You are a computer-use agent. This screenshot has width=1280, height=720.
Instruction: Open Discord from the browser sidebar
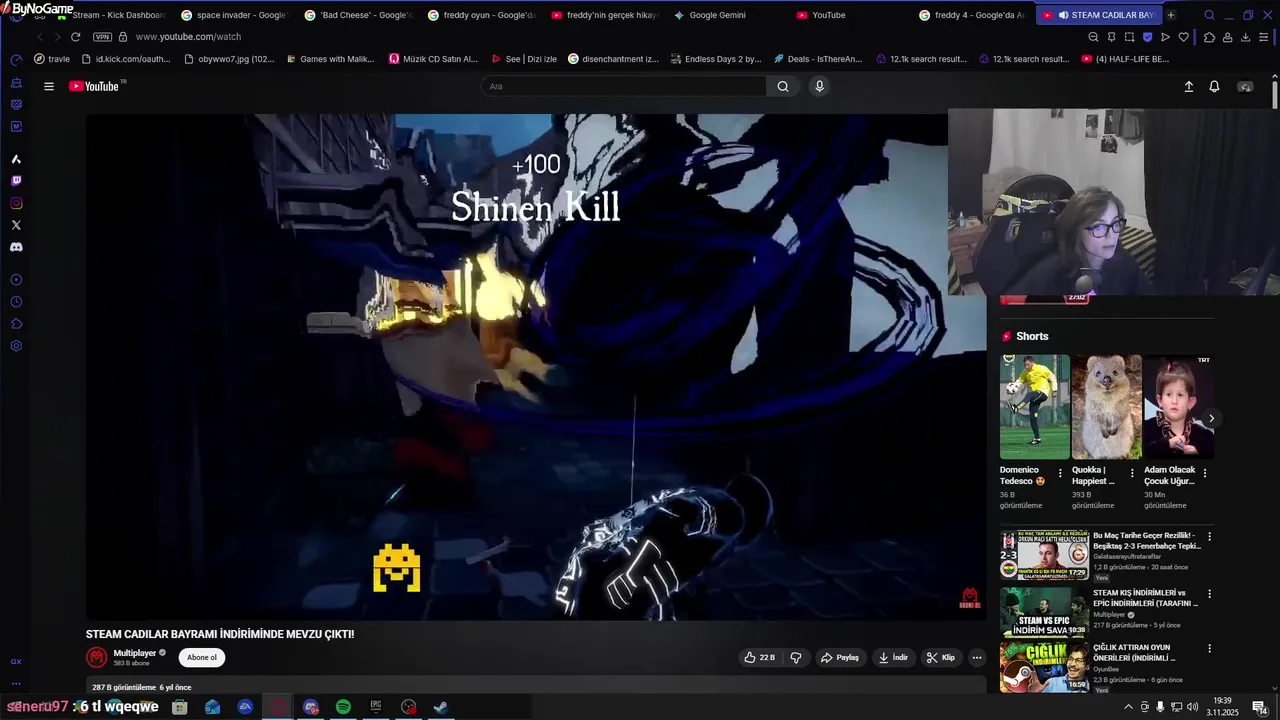16,247
